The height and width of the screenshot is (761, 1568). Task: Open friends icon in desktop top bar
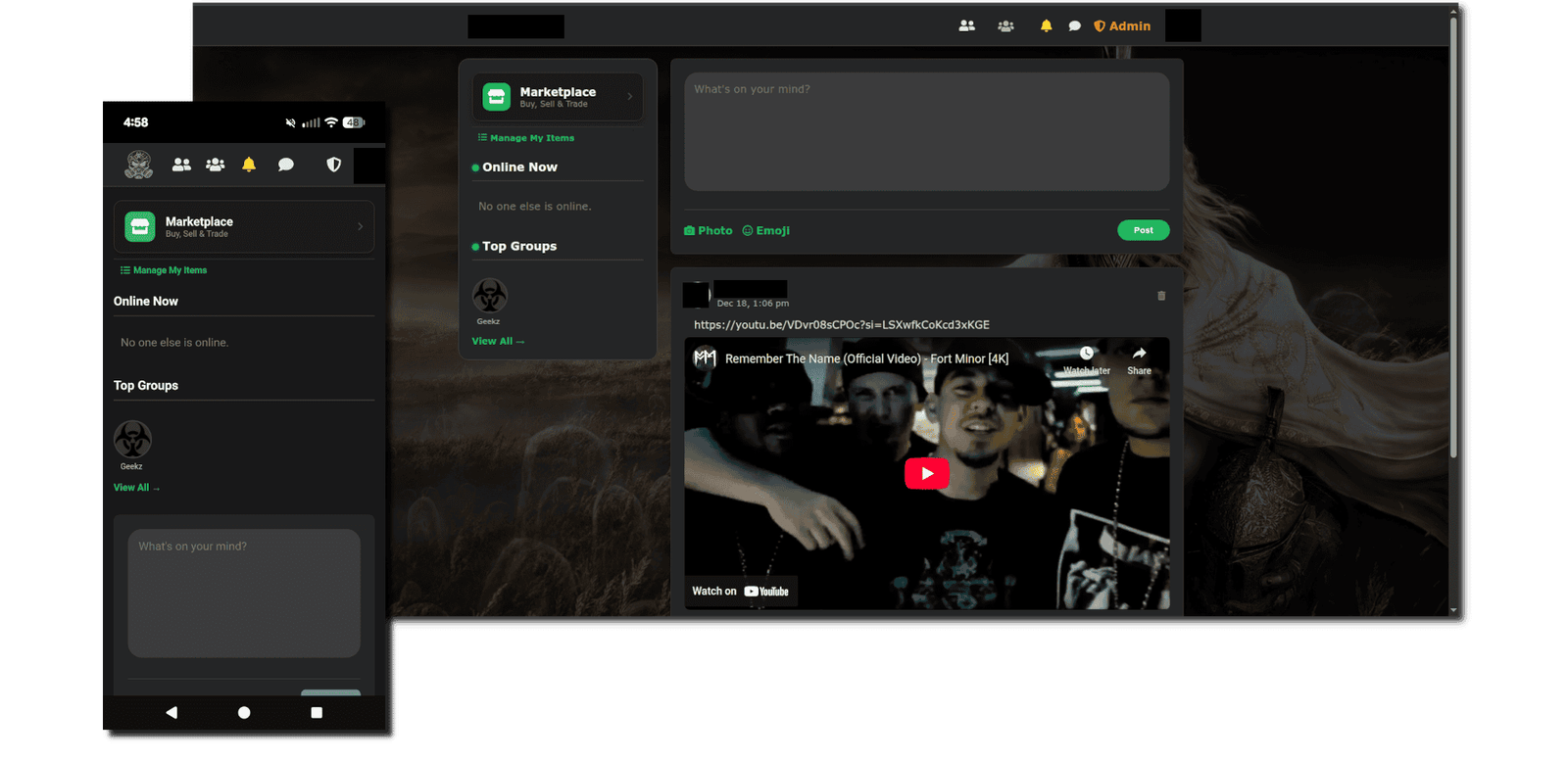(x=966, y=26)
